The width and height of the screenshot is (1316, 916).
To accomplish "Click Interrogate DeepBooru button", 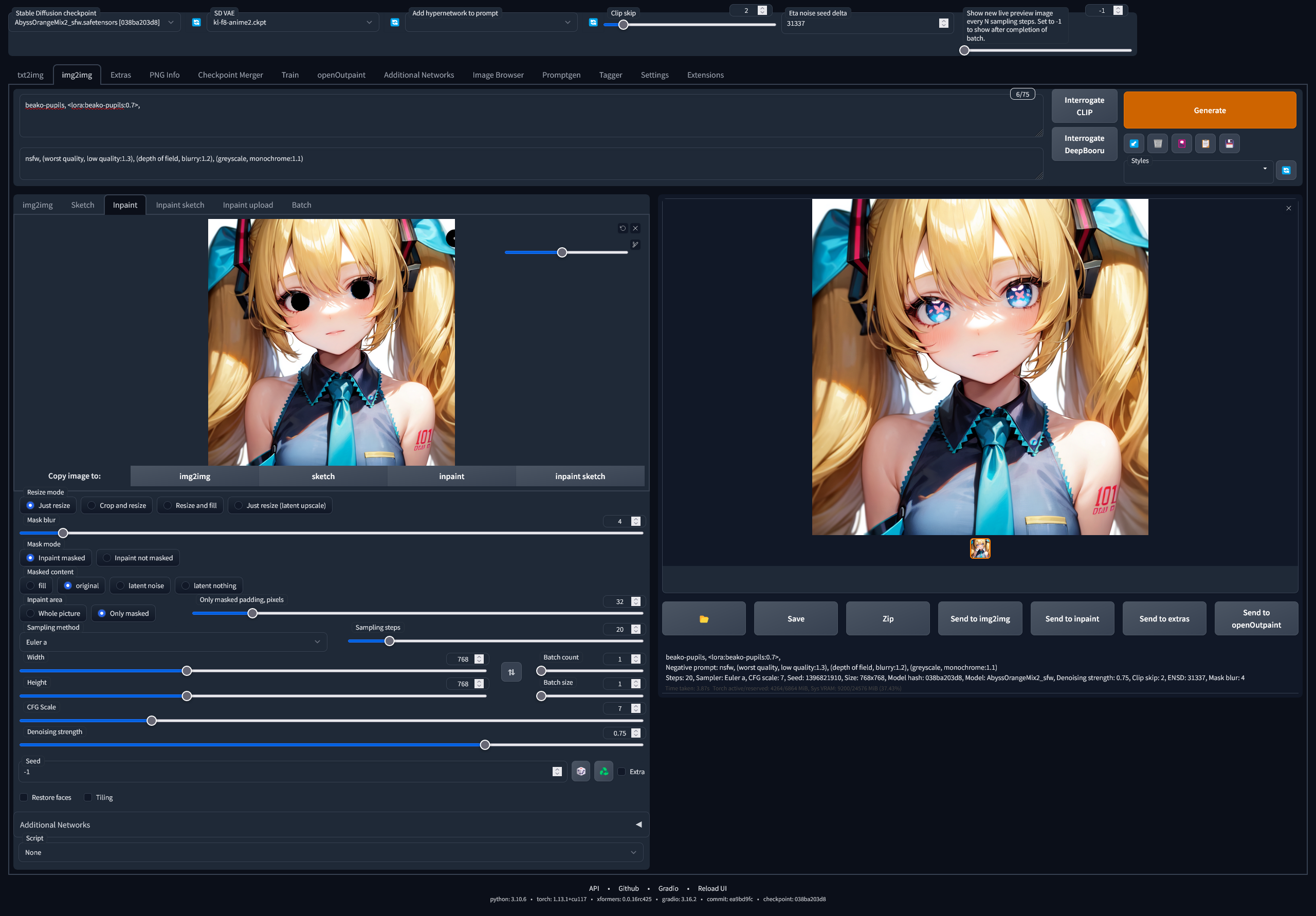I will click(x=1085, y=144).
